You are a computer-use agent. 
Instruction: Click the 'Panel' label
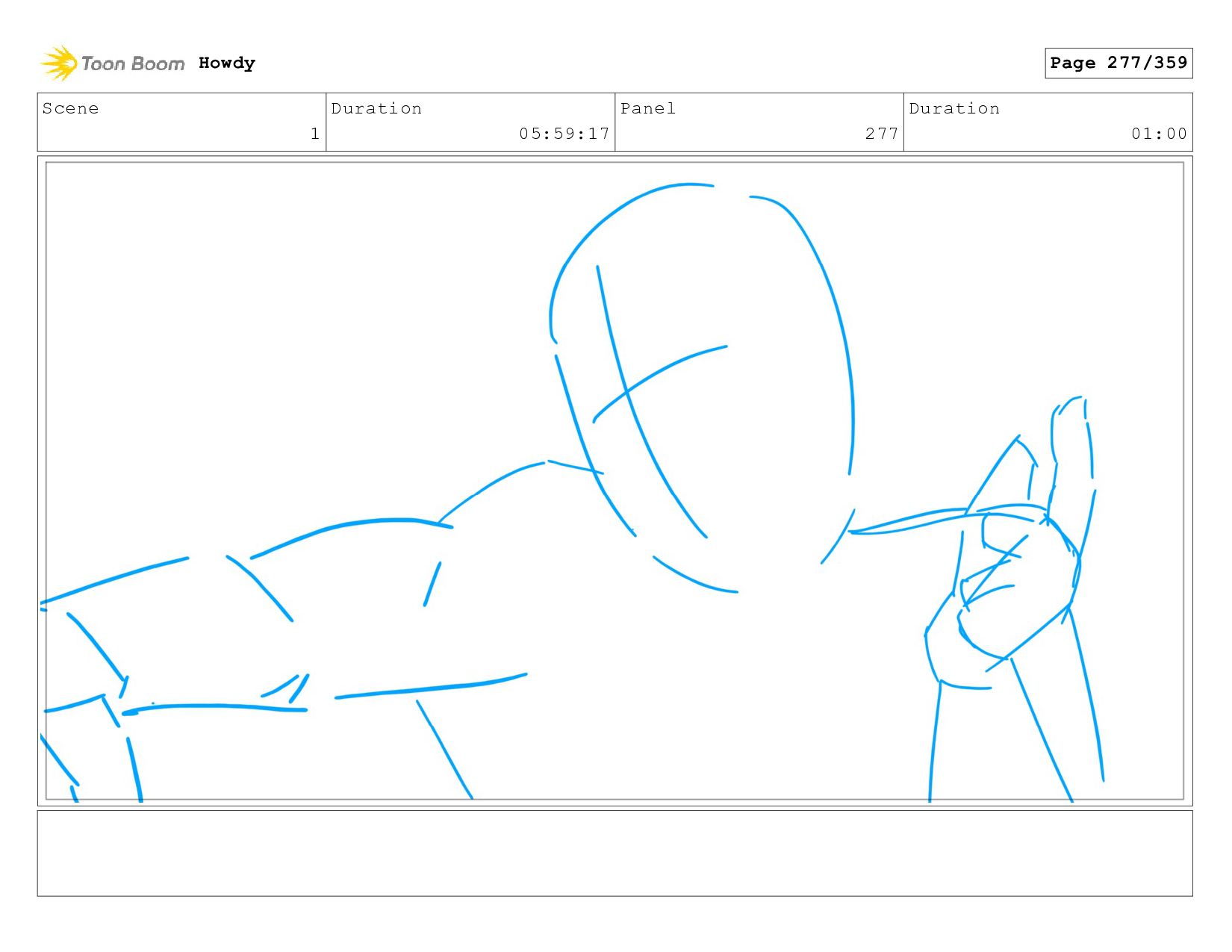[x=648, y=108]
